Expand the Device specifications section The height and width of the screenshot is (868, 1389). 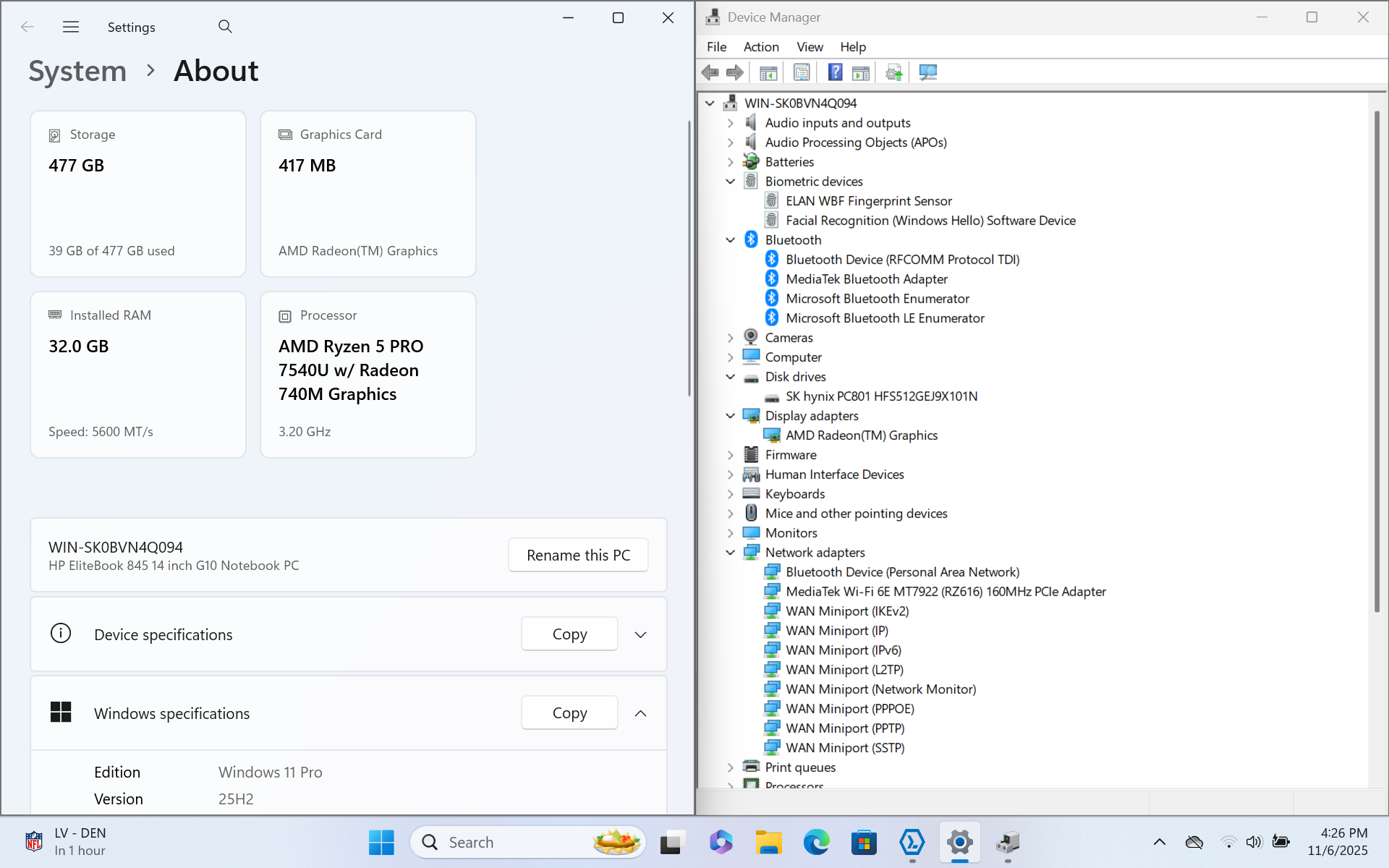(x=640, y=634)
